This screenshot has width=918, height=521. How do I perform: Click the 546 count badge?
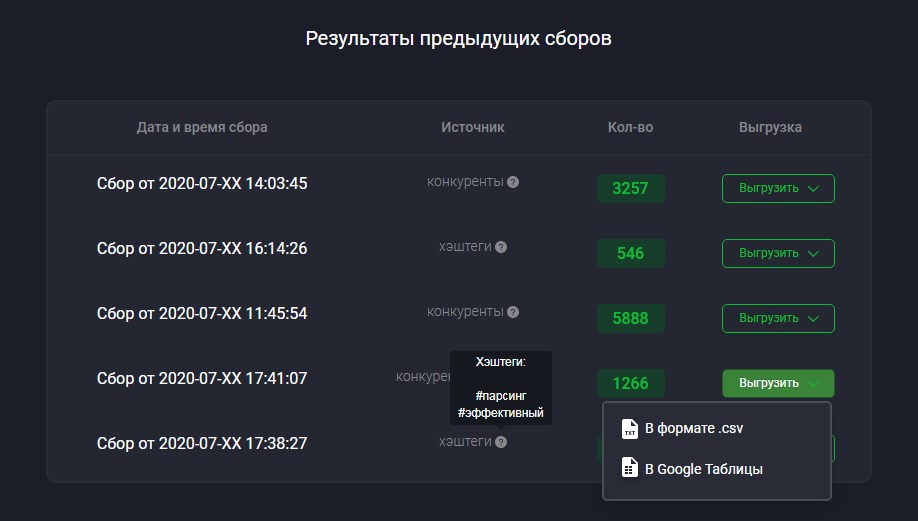tap(631, 253)
